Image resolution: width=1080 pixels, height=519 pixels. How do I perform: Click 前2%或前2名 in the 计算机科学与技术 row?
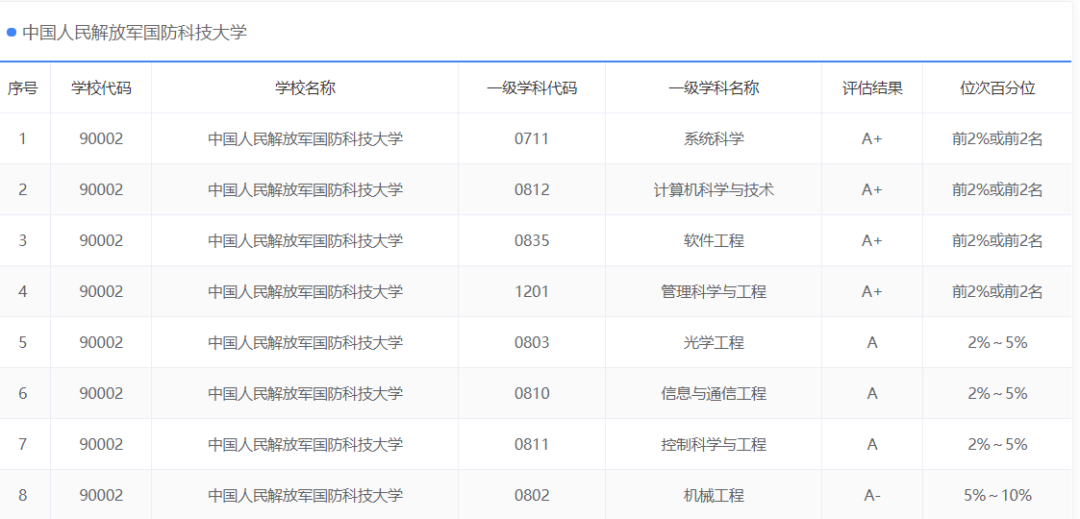[x=997, y=190]
